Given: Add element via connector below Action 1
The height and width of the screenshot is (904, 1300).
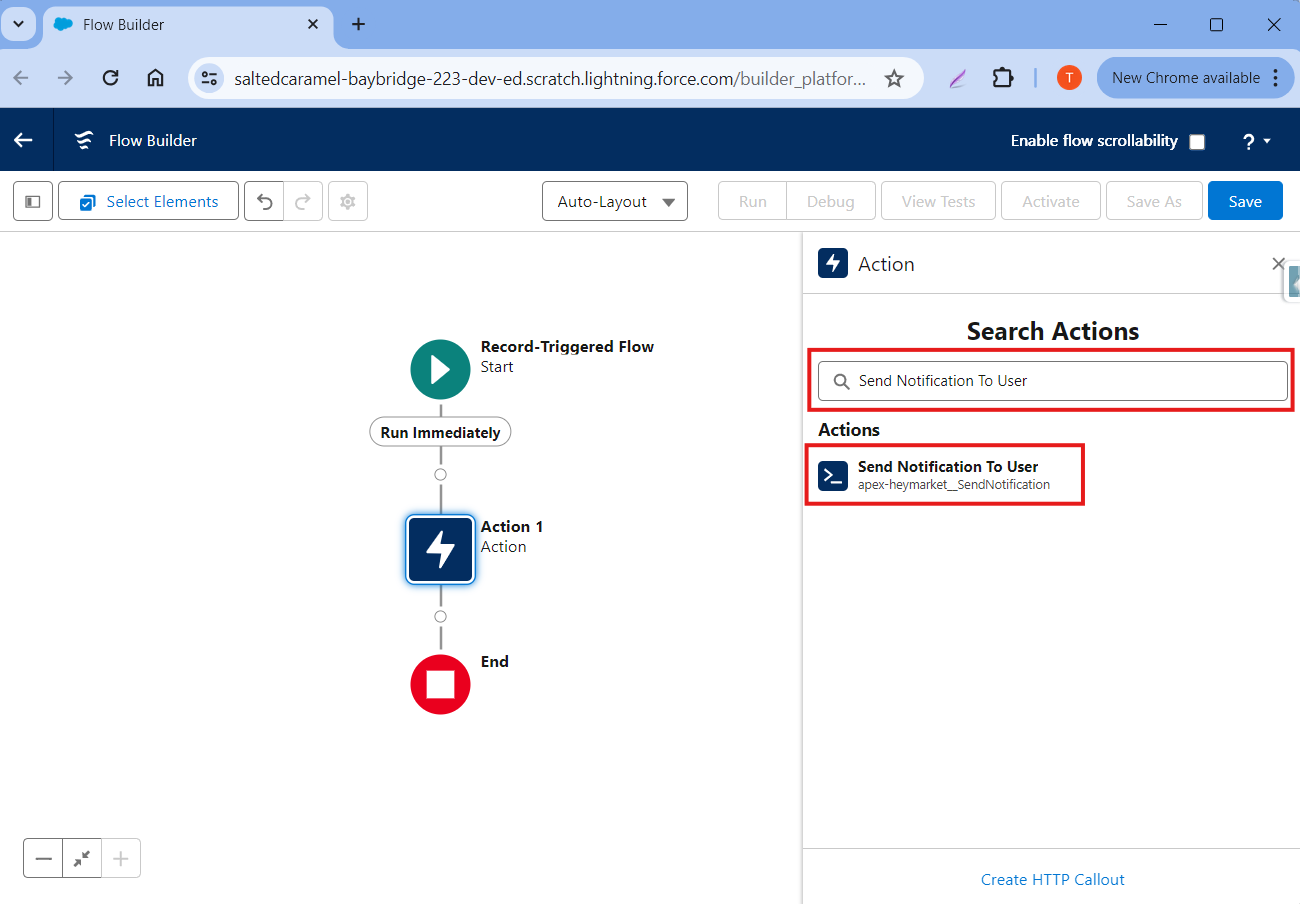Looking at the screenshot, I should pos(440,616).
